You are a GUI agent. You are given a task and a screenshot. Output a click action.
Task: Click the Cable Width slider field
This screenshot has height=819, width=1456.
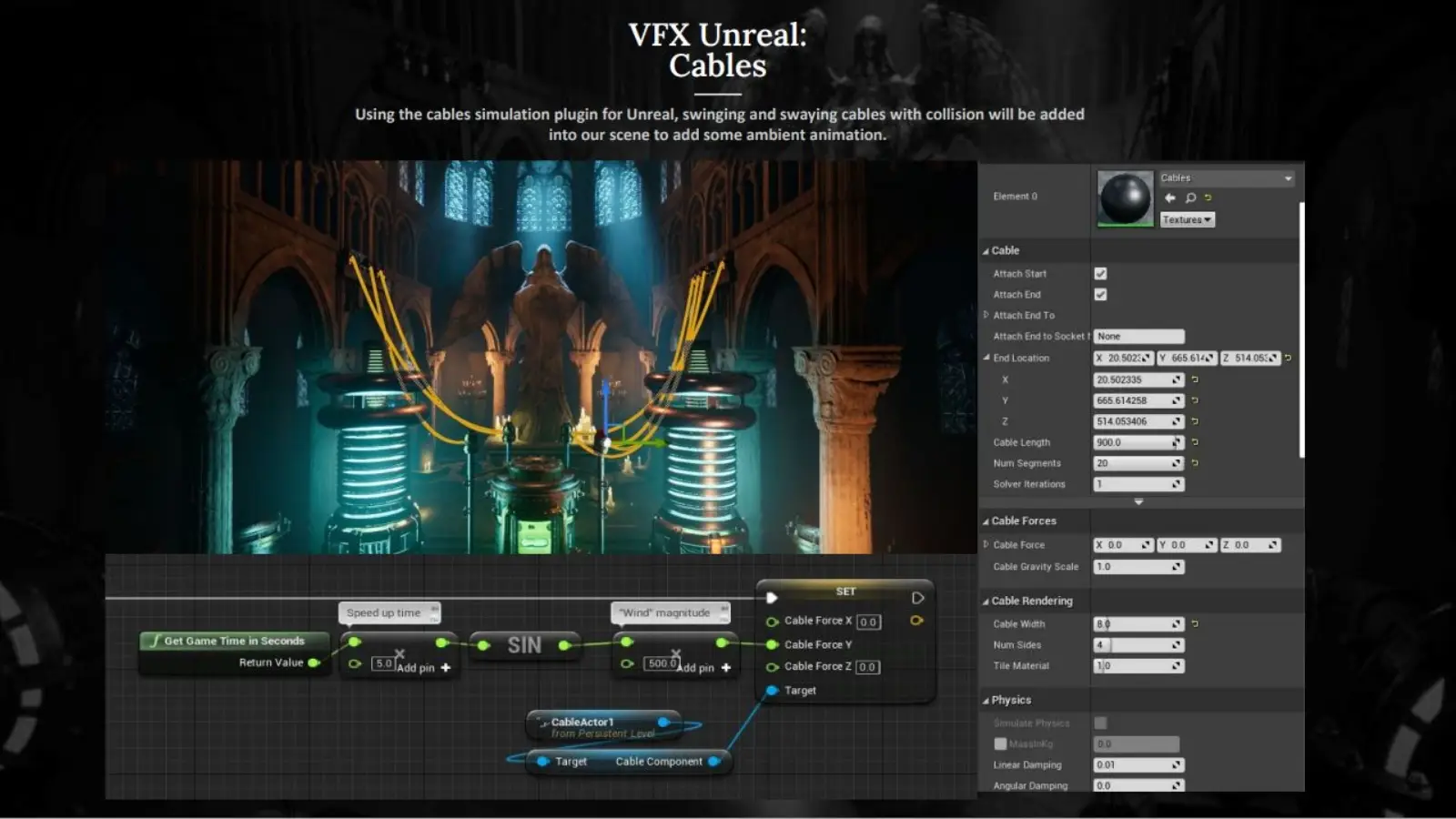pyautogui.click(x=1138, y=624)
